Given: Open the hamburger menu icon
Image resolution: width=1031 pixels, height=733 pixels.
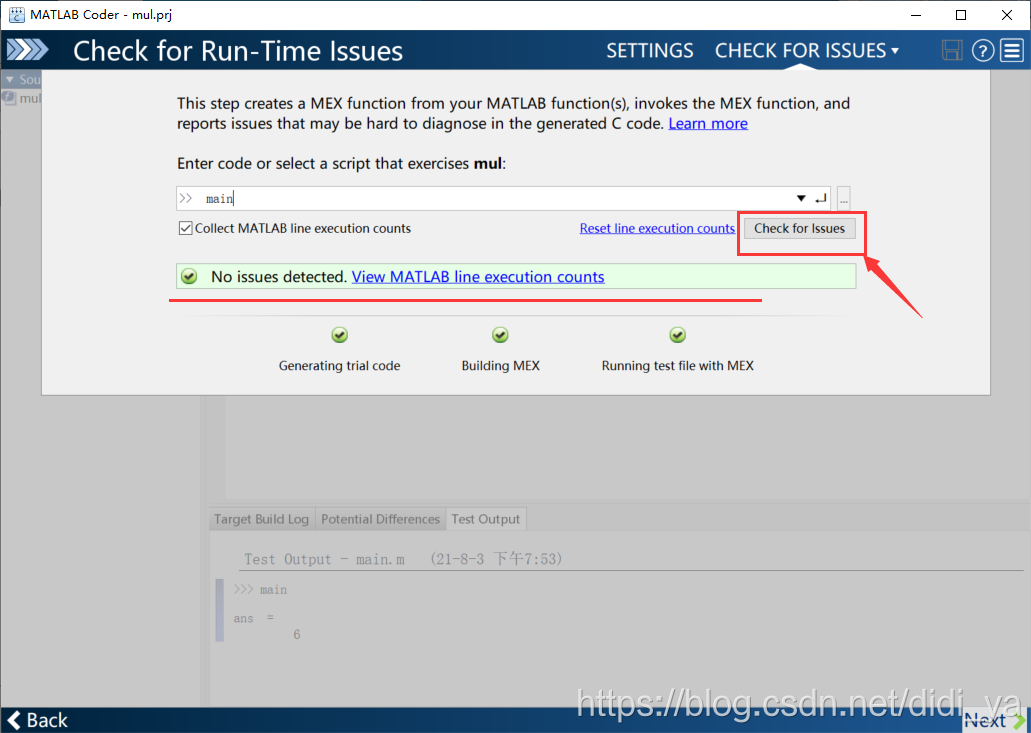Looking at the screenshot, I should point(1012,51).
